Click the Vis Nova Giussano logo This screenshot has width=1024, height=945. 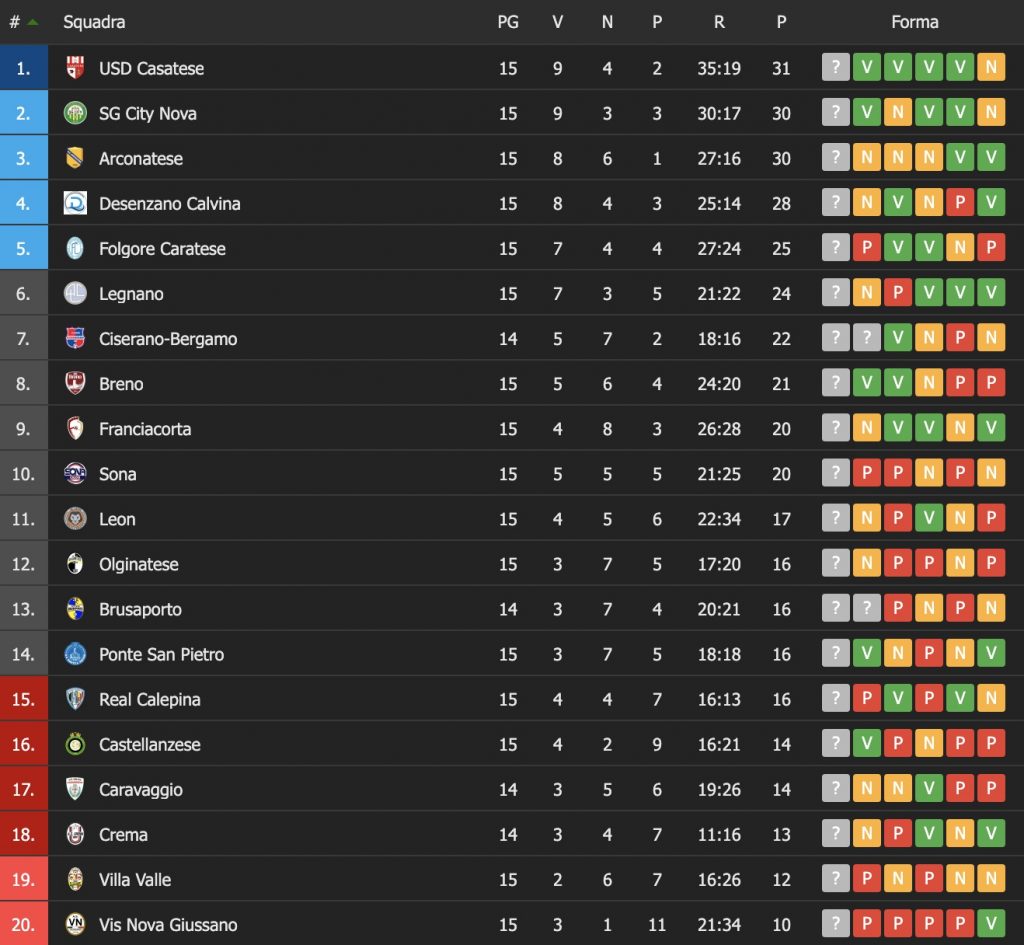75,924
